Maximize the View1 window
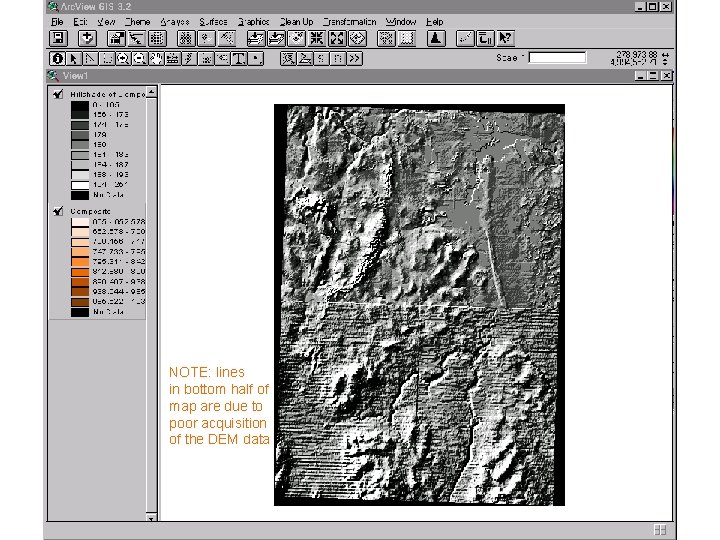 [652, 76]
